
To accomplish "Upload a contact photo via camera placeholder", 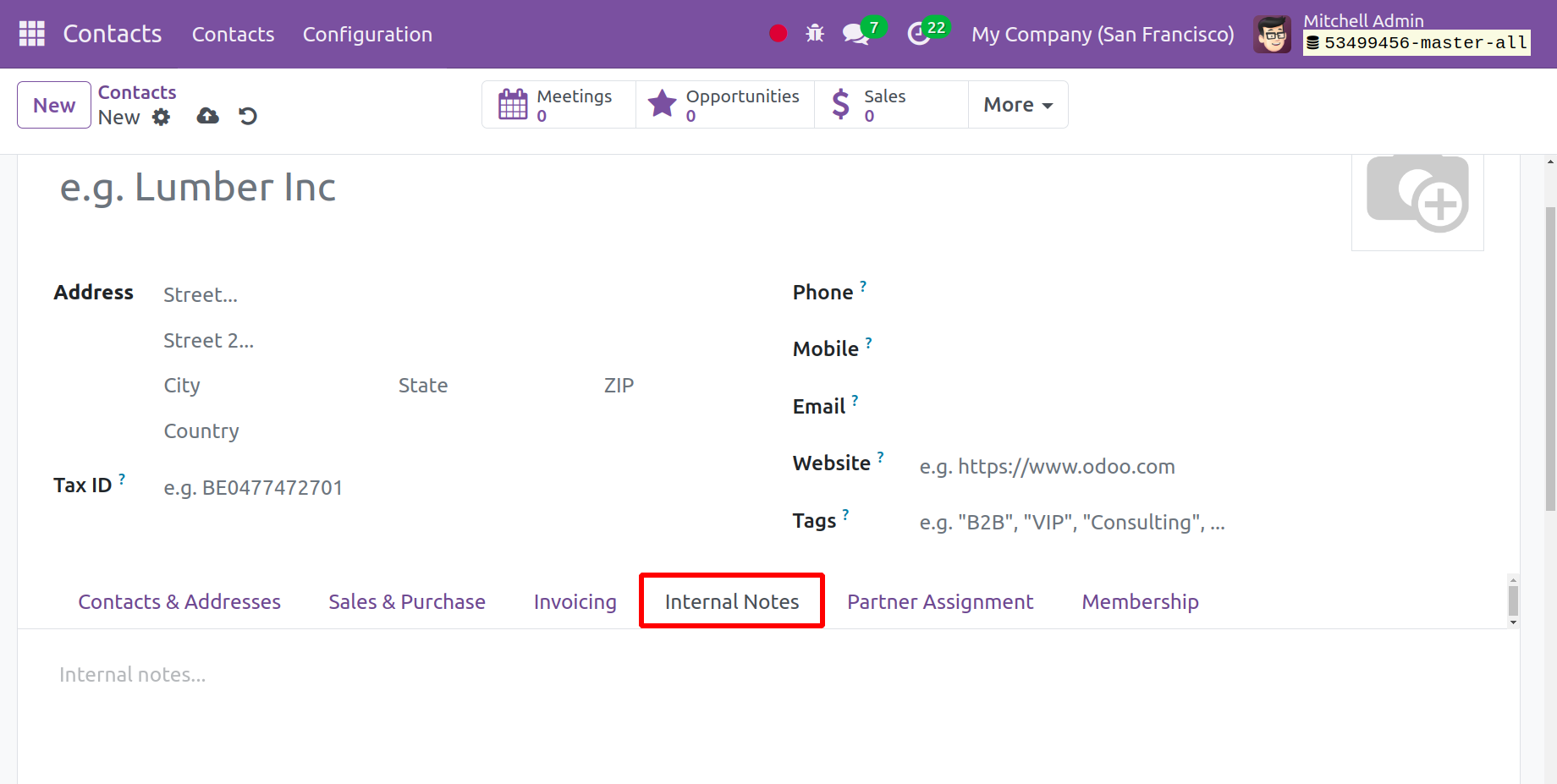I will coord(1417,195).
